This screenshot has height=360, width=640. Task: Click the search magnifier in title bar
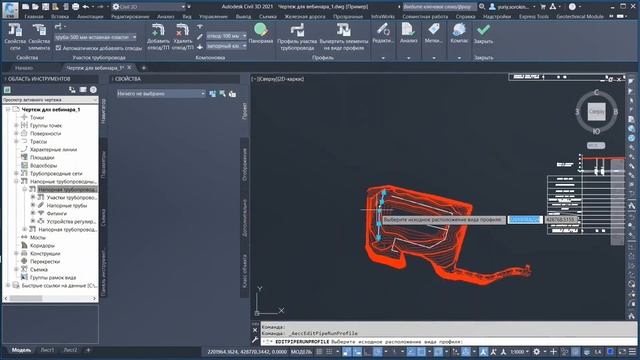pyautogui.click(x=482, y=7)
